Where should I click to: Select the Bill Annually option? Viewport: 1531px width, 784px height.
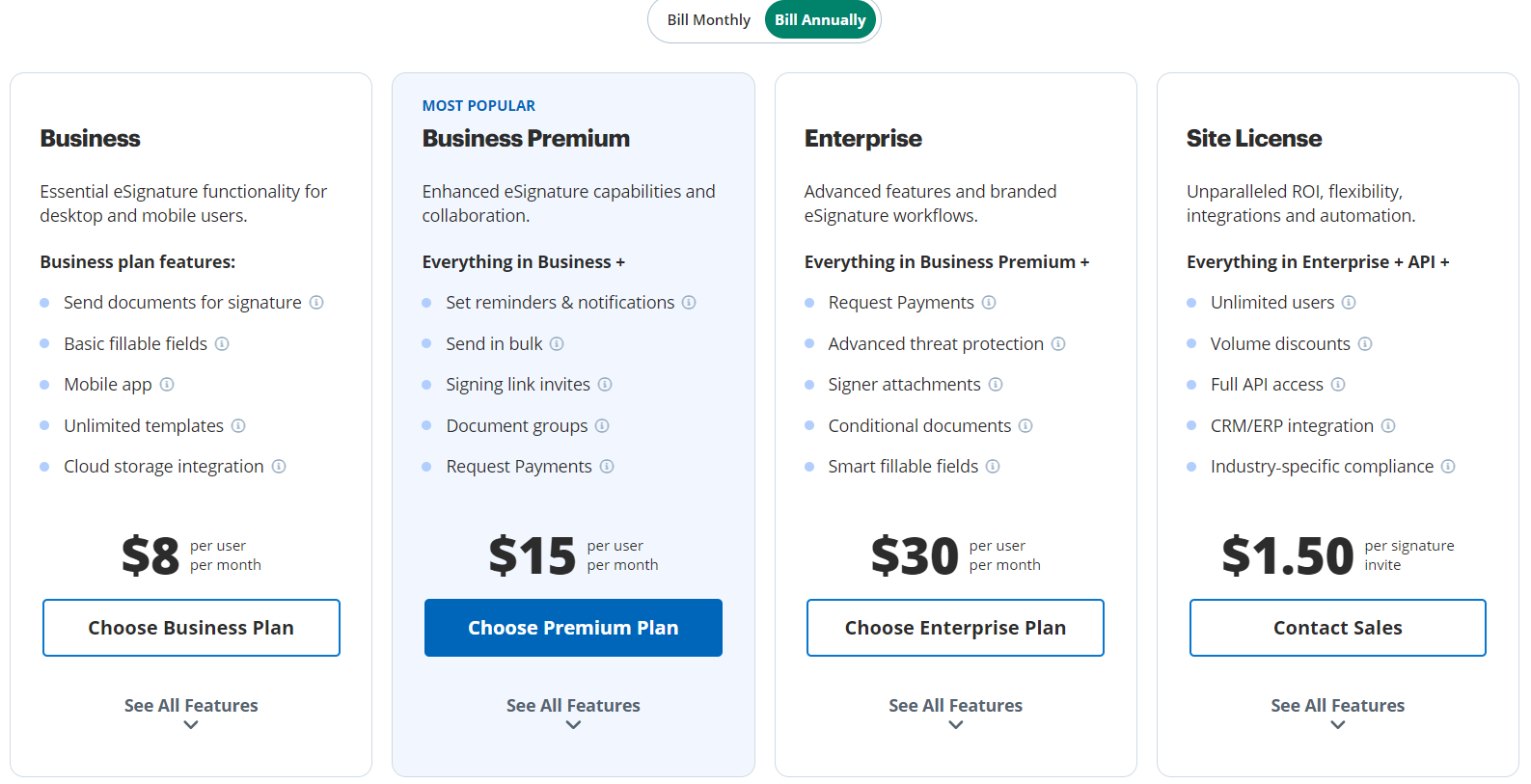[x=819, y=19]
